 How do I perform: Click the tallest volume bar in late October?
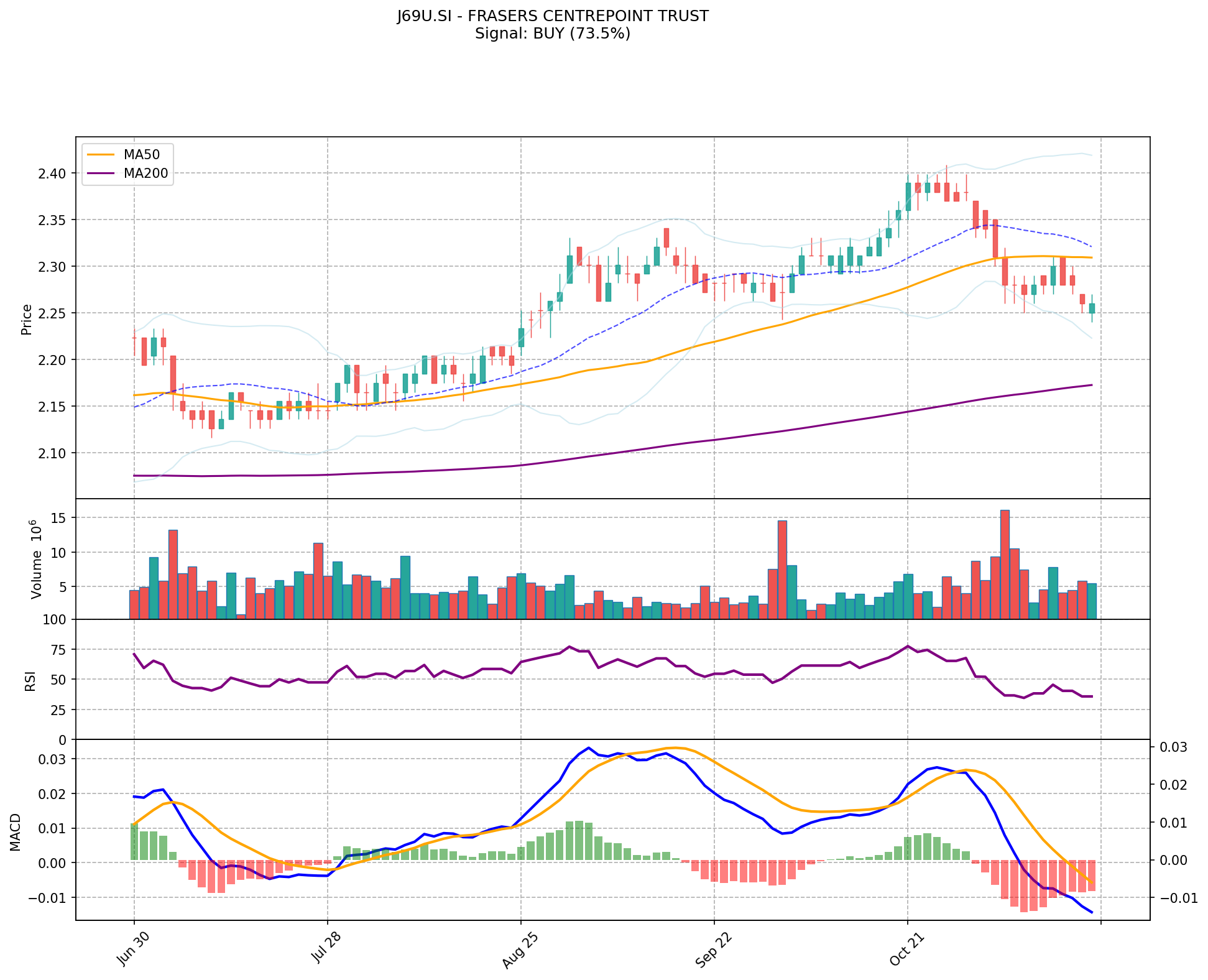click(1005, 564)
